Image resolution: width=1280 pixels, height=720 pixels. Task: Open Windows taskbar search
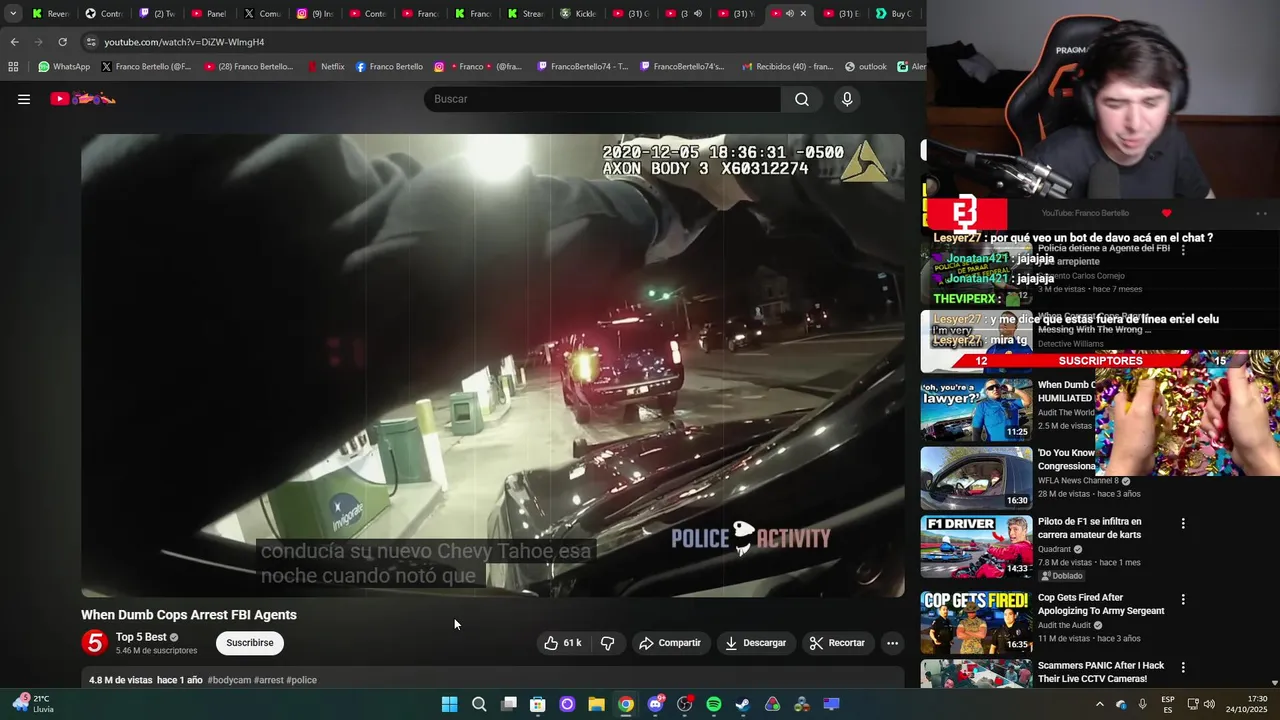479,704
